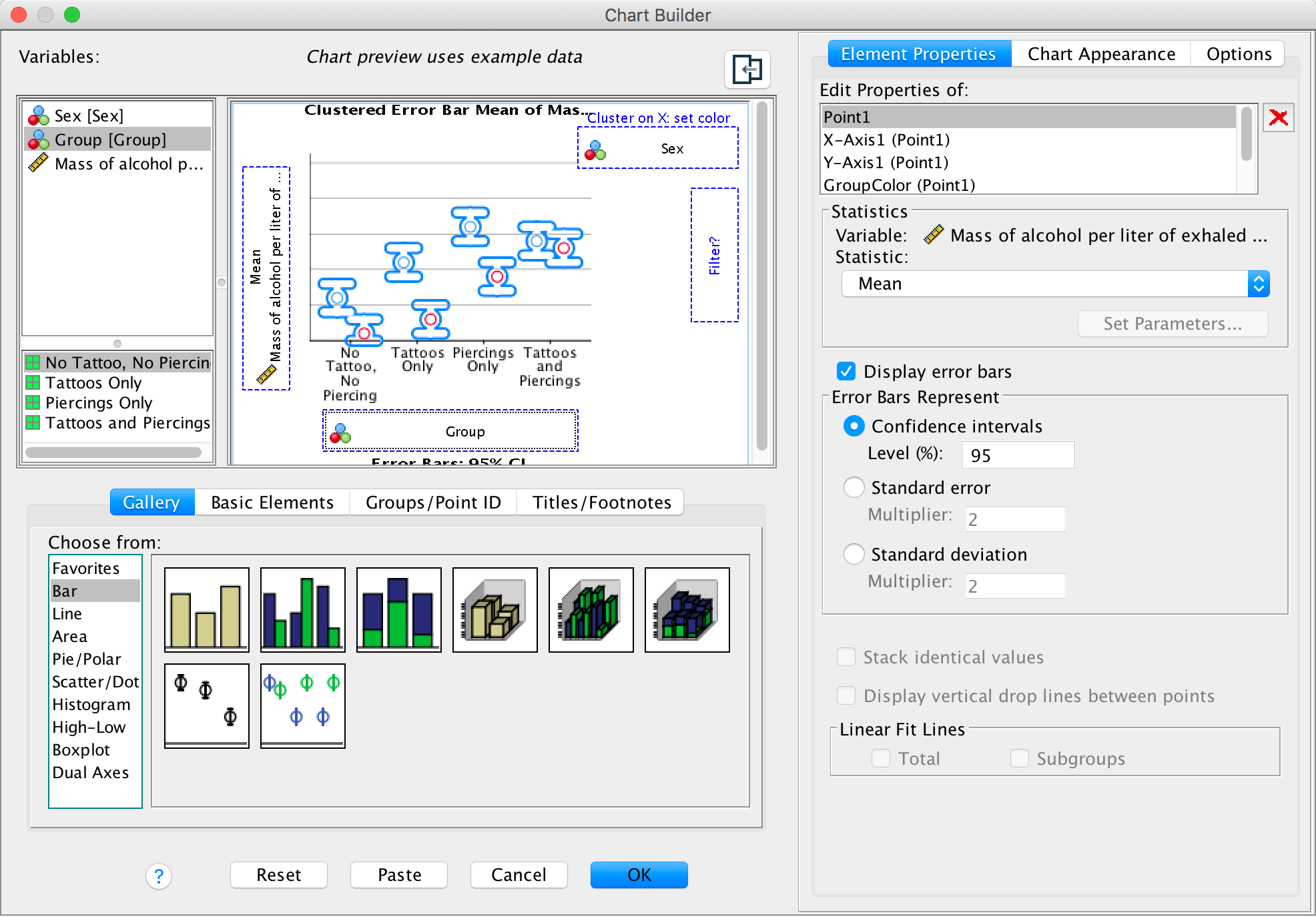Viewport: 1316px width, 917px height.
Task: Click the Paste button
Action: pos(399,874)
